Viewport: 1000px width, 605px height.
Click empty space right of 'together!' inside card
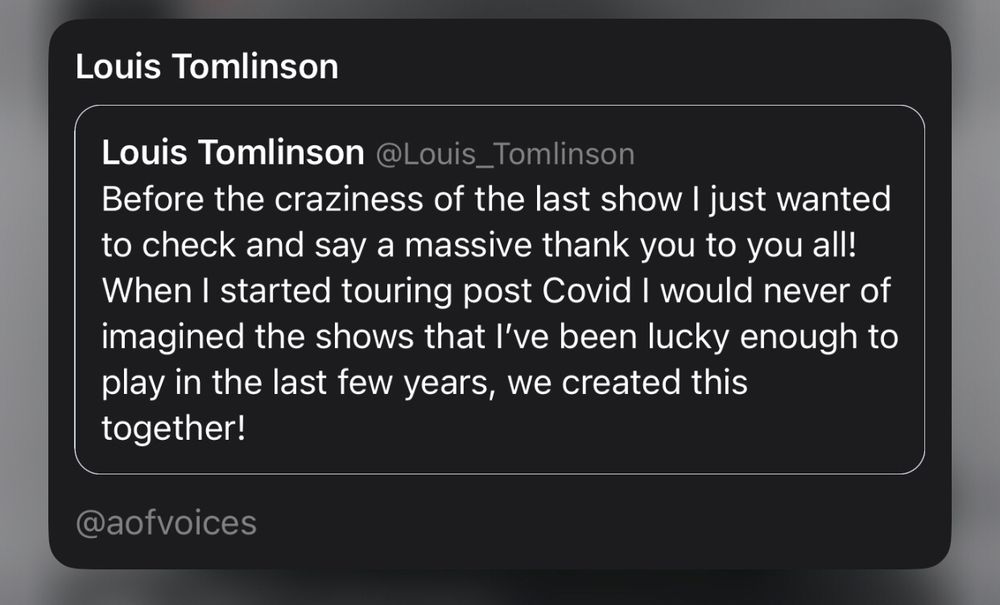point(600,430)
